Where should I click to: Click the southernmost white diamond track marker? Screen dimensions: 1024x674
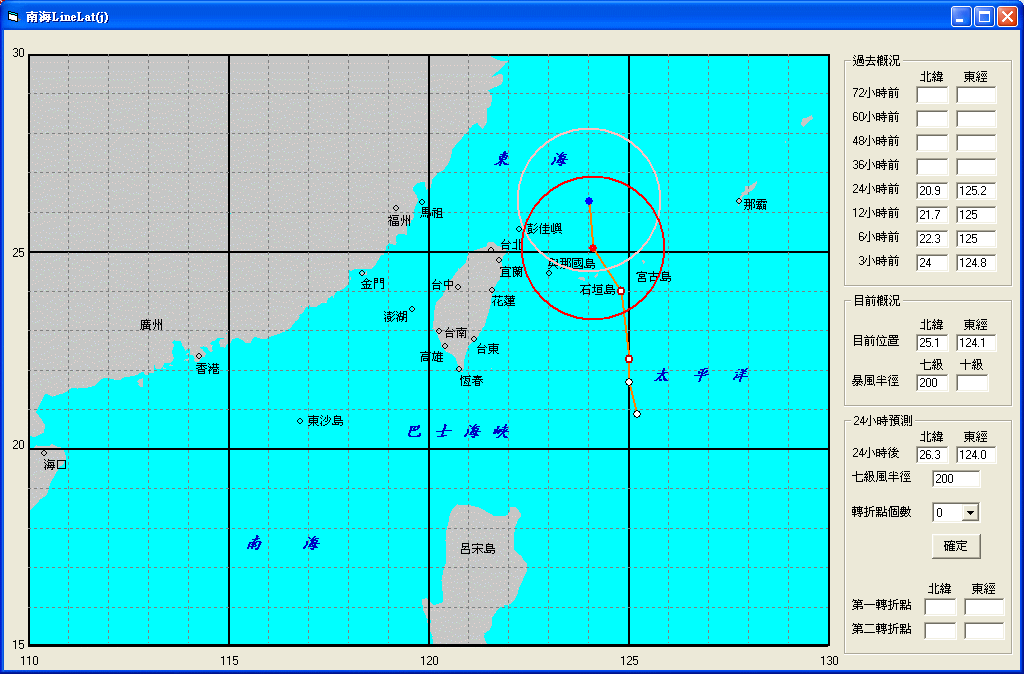[637, 414]
